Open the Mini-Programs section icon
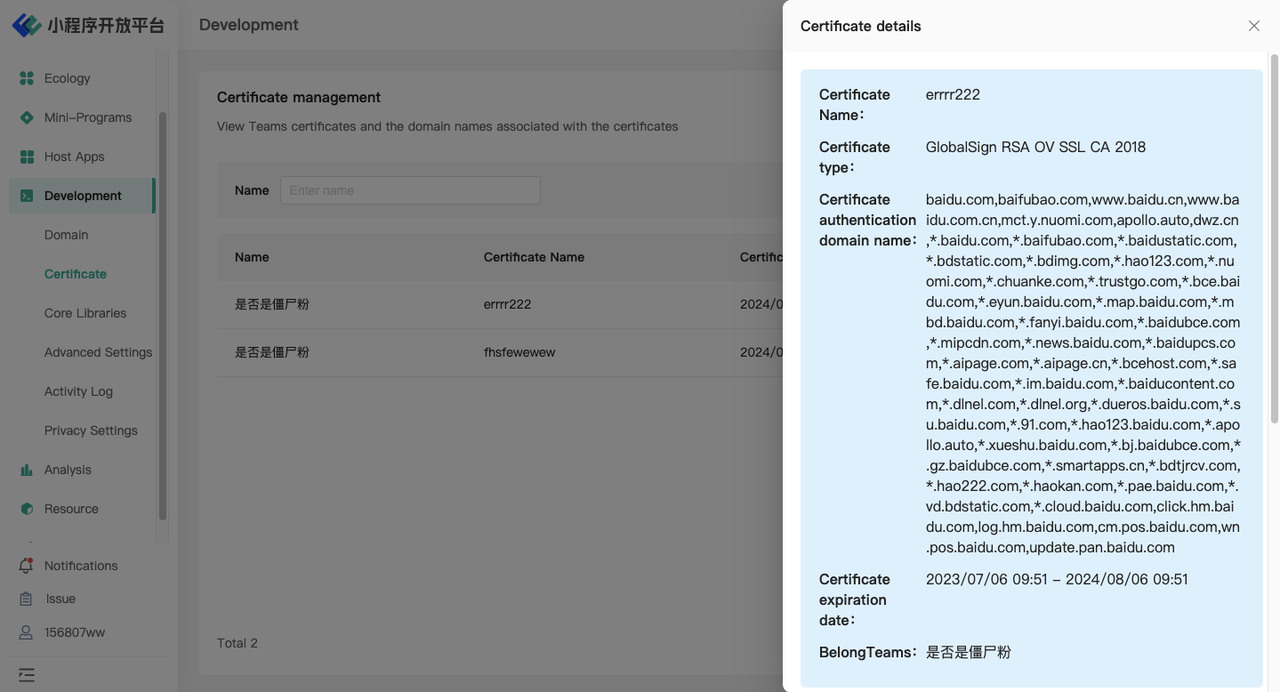The height and width of the screenshot is (692, 1280). point(27,117)
